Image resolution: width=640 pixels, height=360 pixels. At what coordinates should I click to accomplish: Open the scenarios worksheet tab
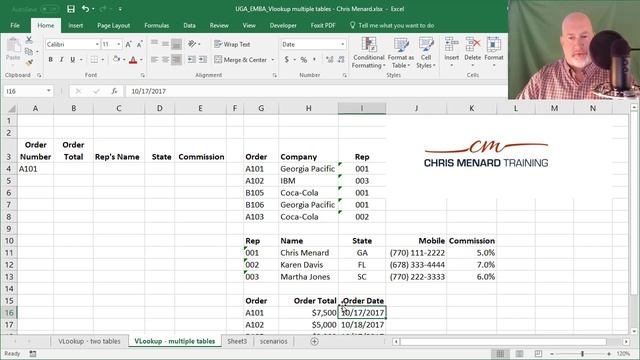click(x=273, y=341)
